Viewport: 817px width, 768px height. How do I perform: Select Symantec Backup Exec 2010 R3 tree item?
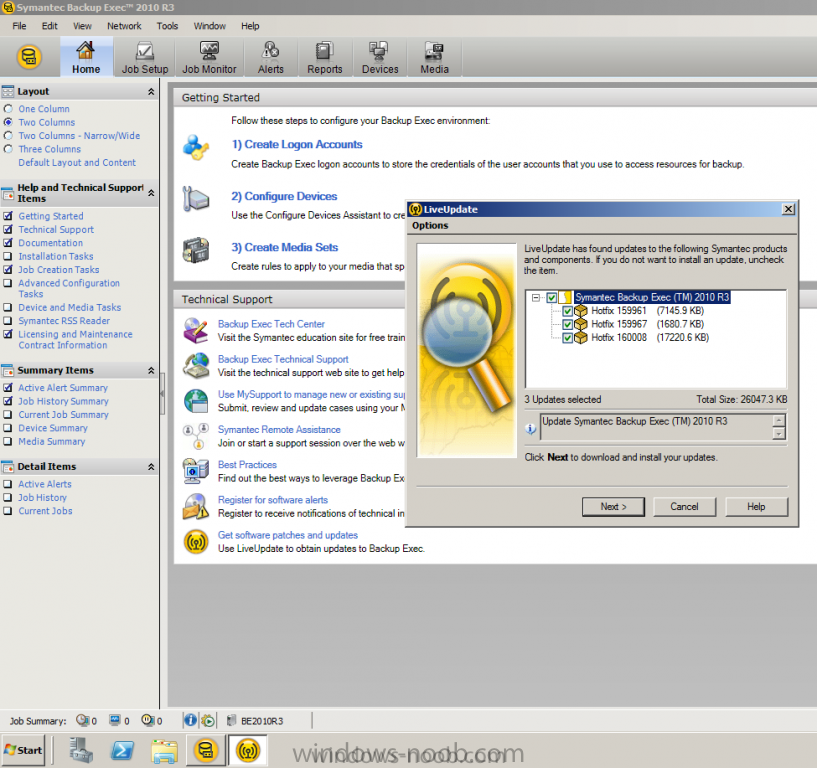point(652,298)
